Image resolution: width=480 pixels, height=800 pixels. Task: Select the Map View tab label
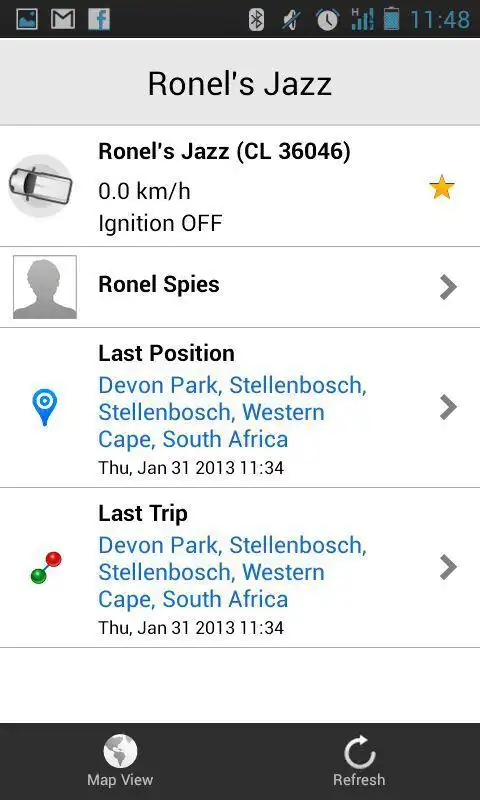tap(120, 780)
